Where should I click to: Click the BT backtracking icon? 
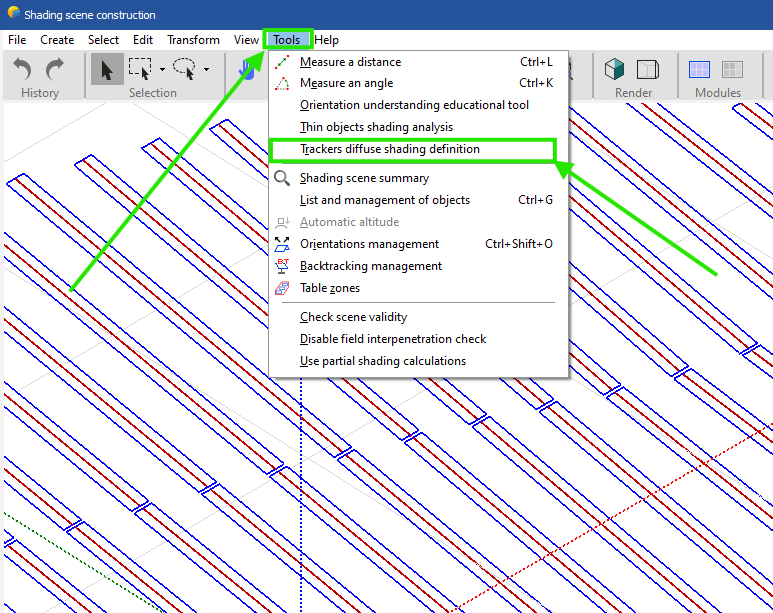click(282, 266)
